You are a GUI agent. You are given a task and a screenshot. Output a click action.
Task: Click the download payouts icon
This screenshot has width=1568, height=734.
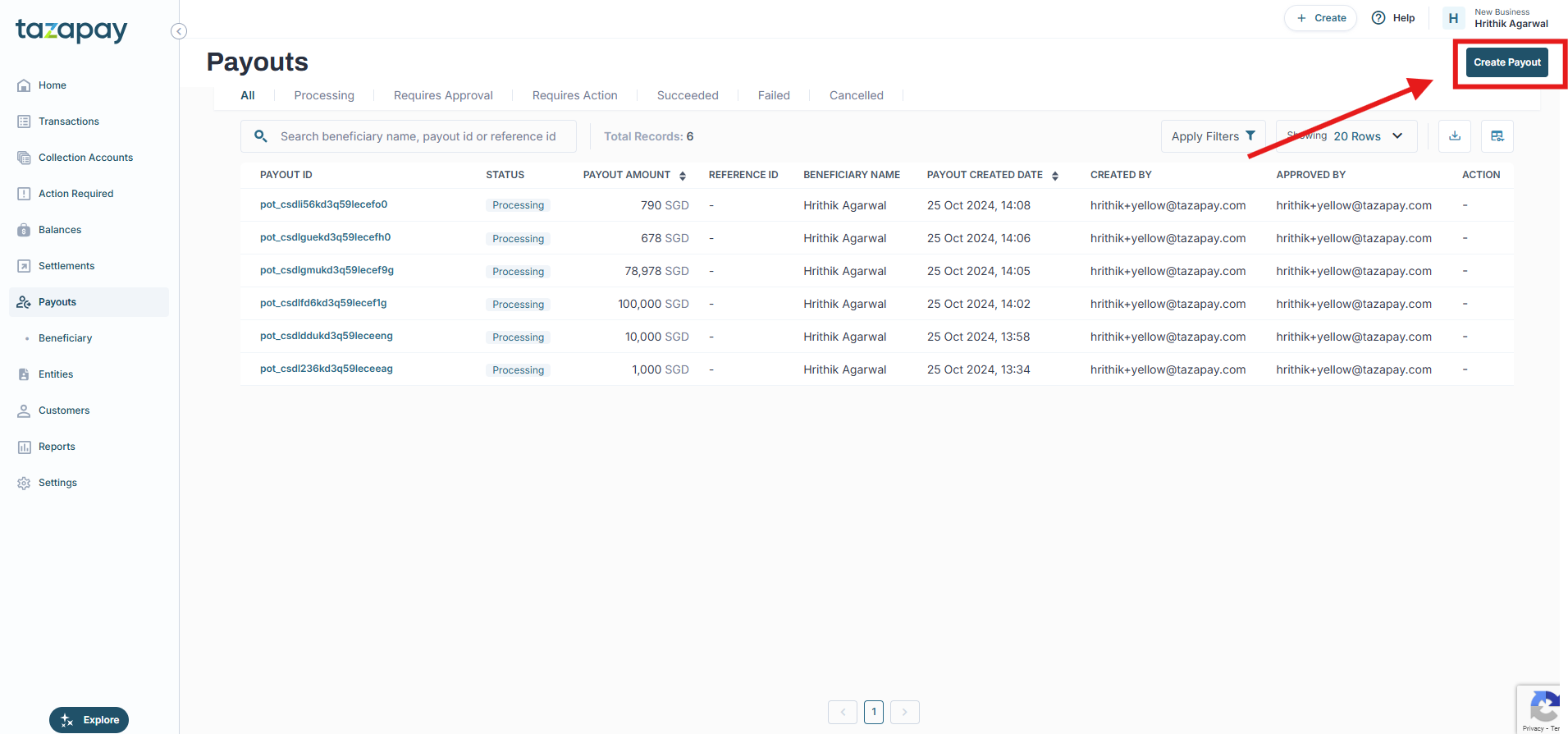[x=1455, y=136]
